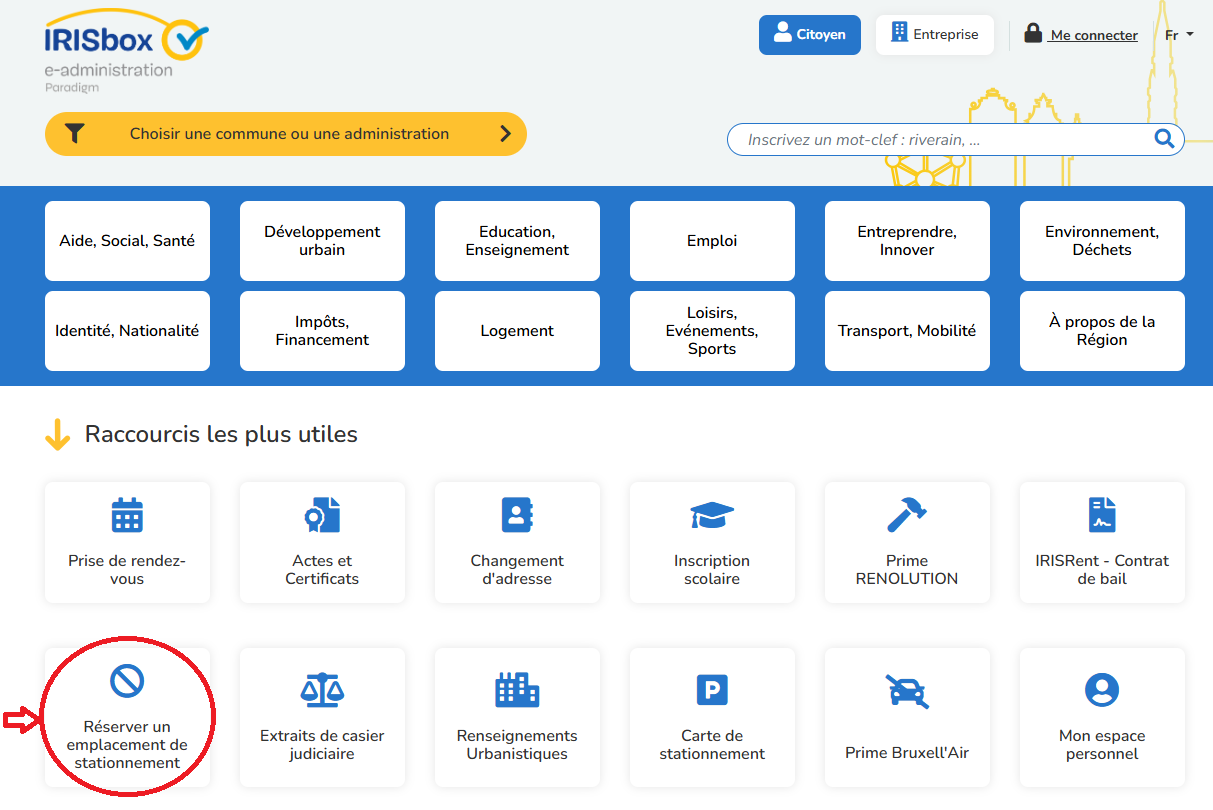Switch to Citoyen mode
This screenshot has height=810, width=1213.
point(809,35)
